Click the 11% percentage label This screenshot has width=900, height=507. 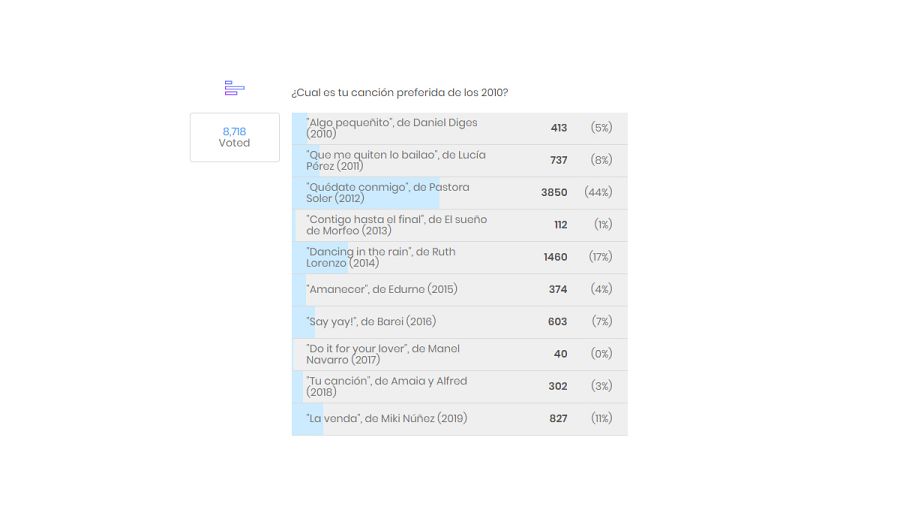601,419
